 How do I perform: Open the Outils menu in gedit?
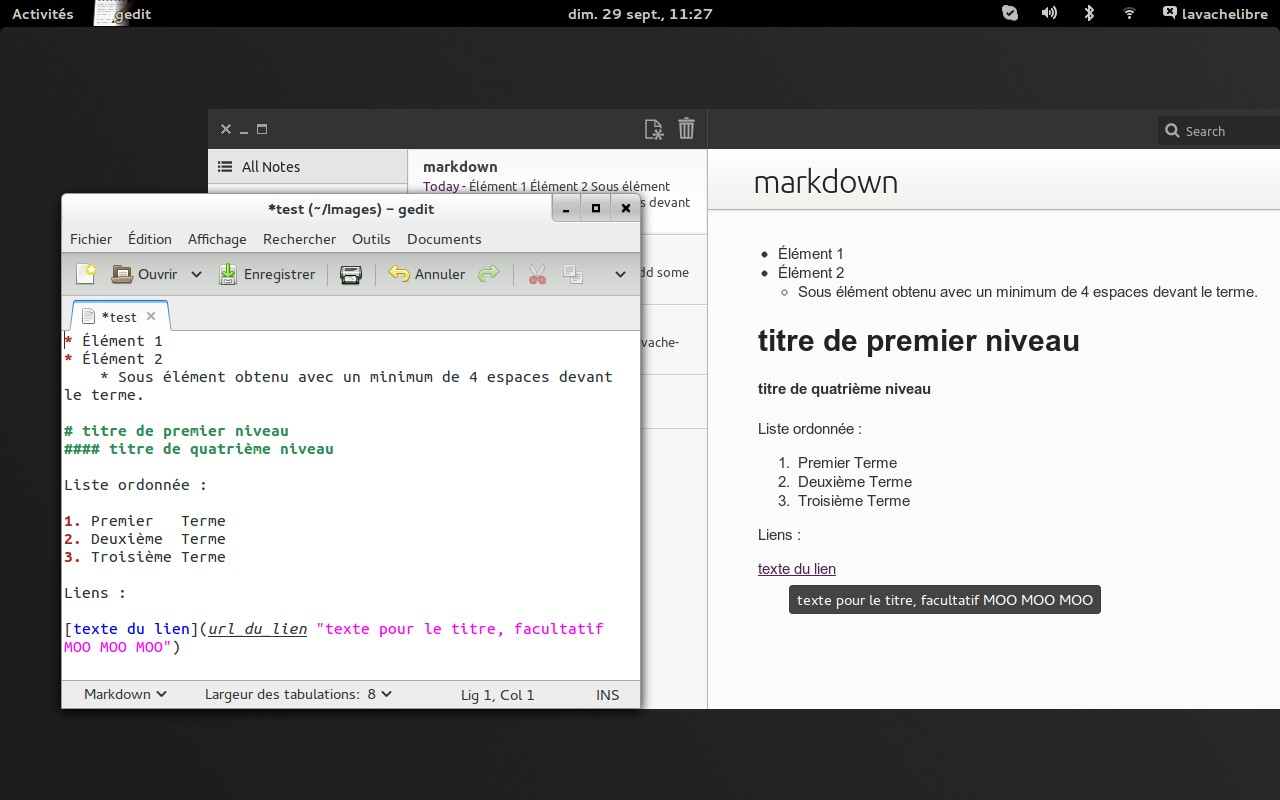(x=371, y=239)
